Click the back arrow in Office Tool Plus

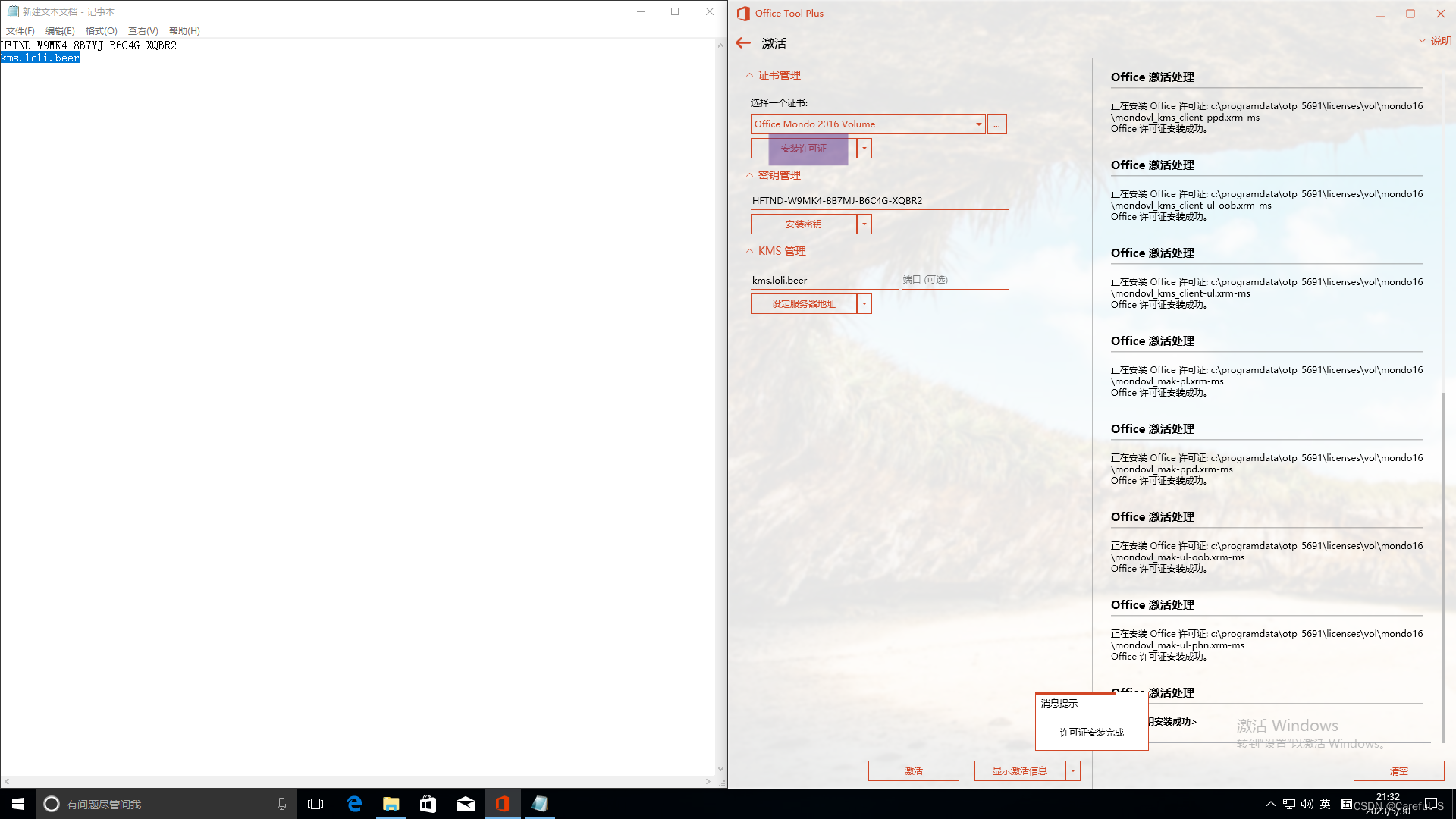[743, 43]
